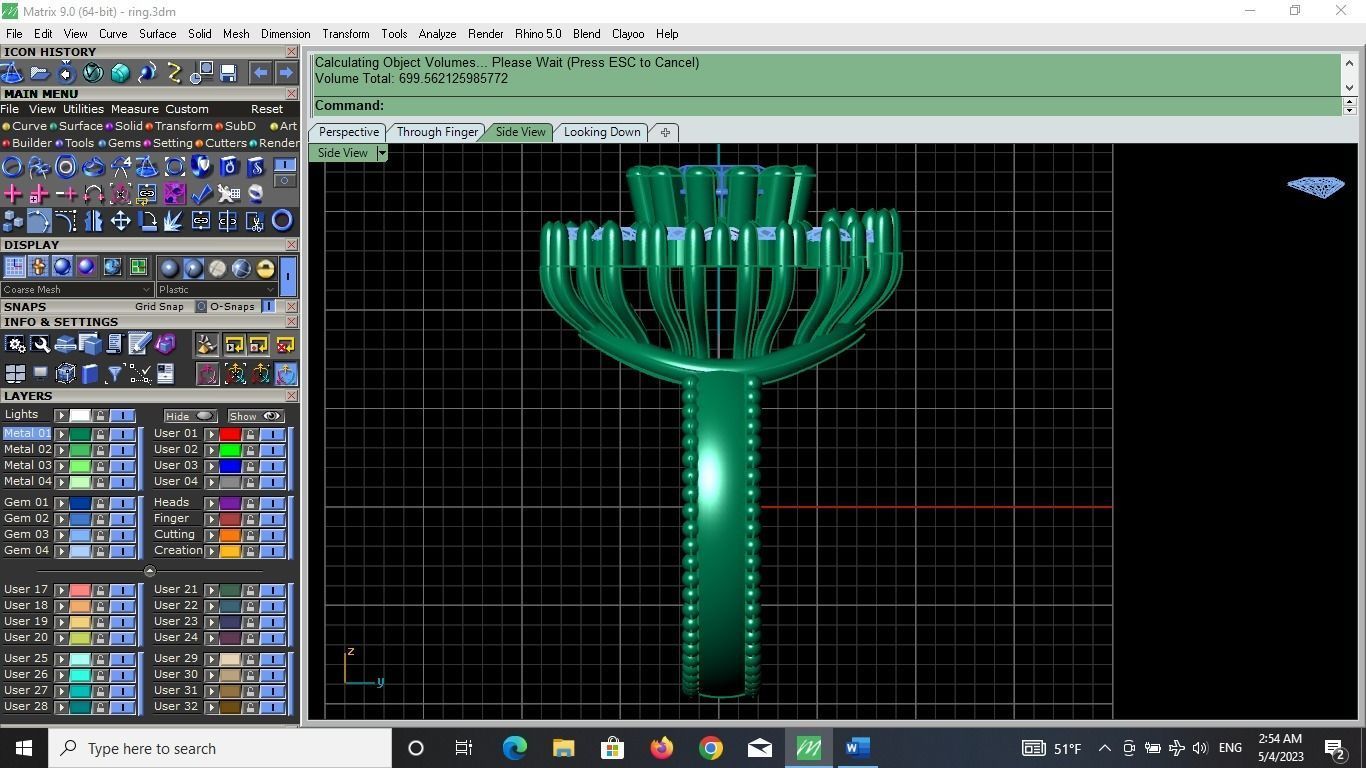Open the Side View viewport dropdown arrow
This screenshot has height=768, width=1366.
[382, 153]
